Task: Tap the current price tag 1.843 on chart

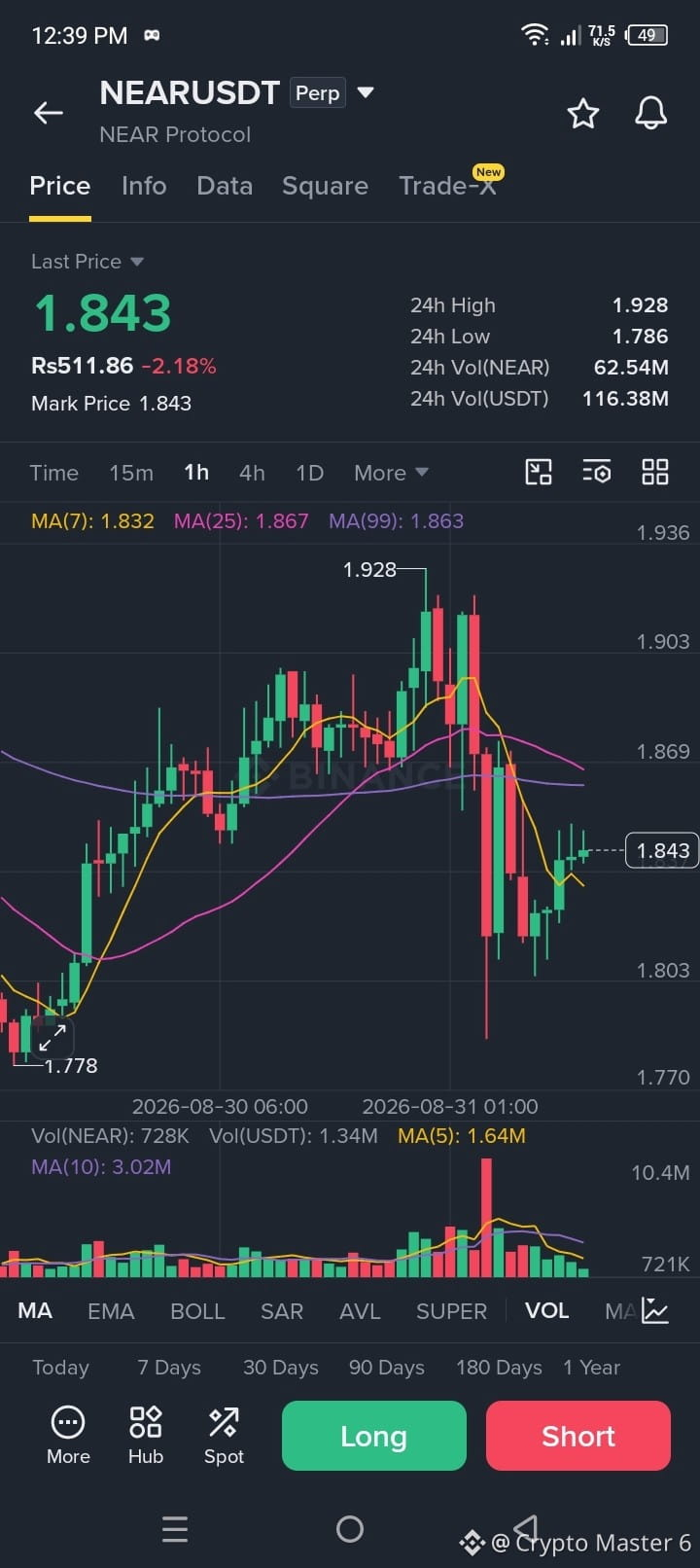Action: point(662,850)
